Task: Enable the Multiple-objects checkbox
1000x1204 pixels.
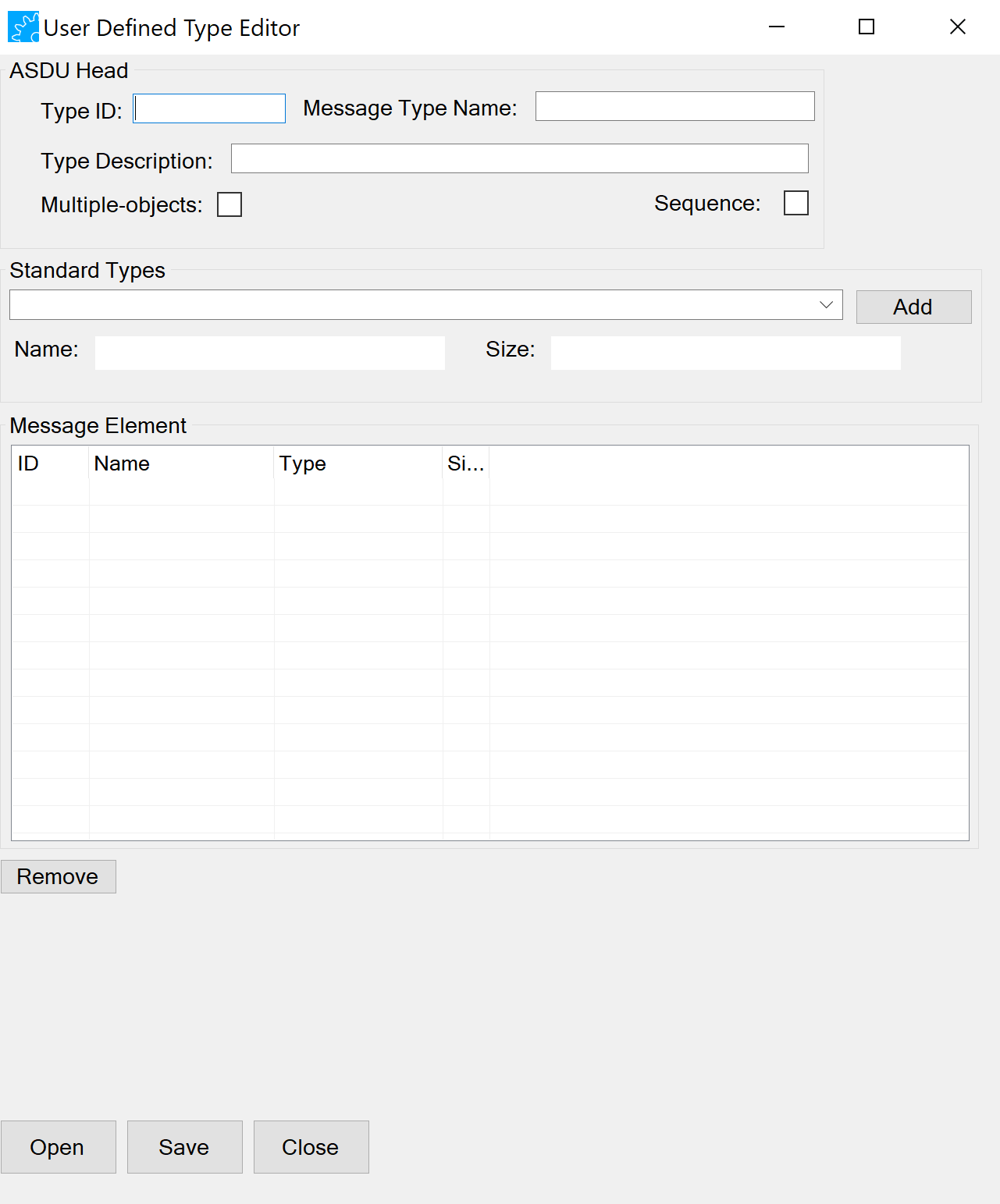Action: pyautogui.click(x=230, y=204)
